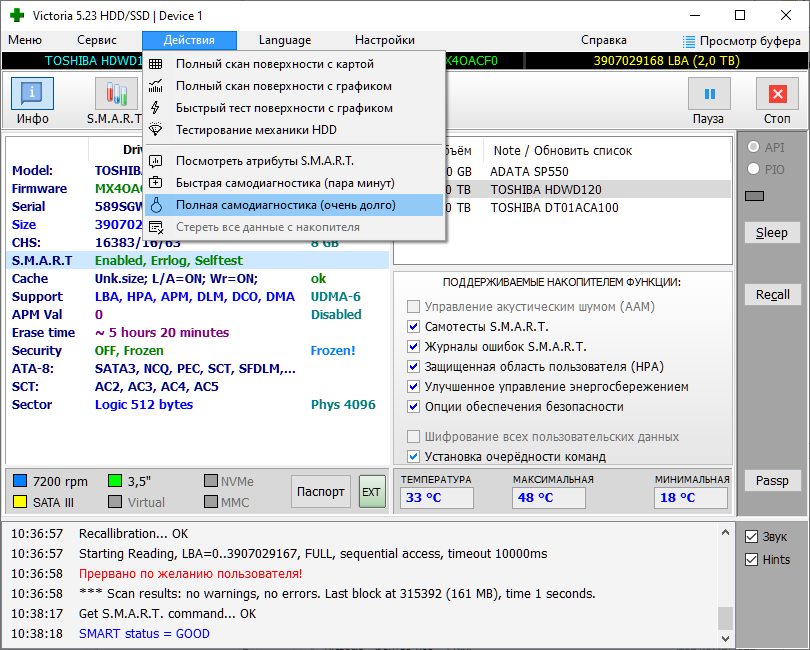The image size is (810, 650).
Task: Toggle Улучшенное управление энергосбережением checkbox
Action: point(413,386)
